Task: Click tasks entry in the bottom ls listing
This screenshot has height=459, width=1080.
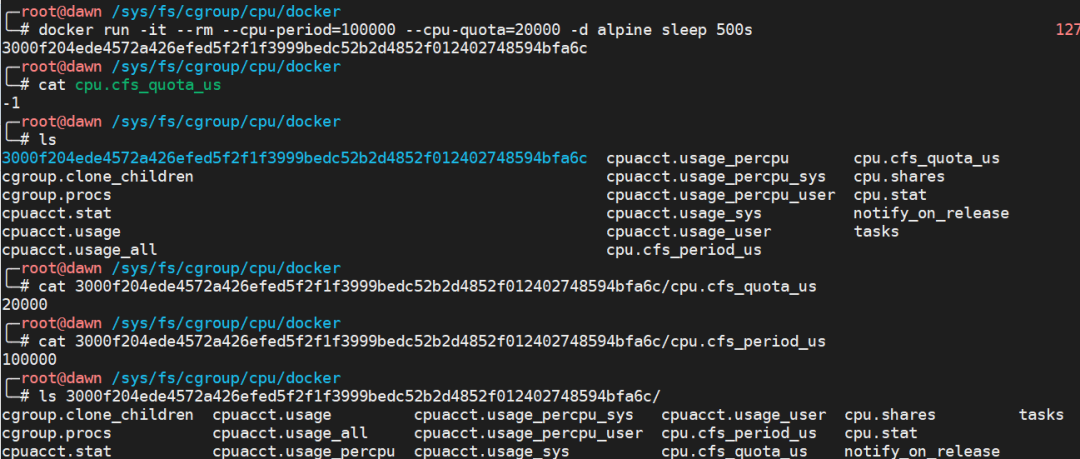Action: tap(1042, 415)
